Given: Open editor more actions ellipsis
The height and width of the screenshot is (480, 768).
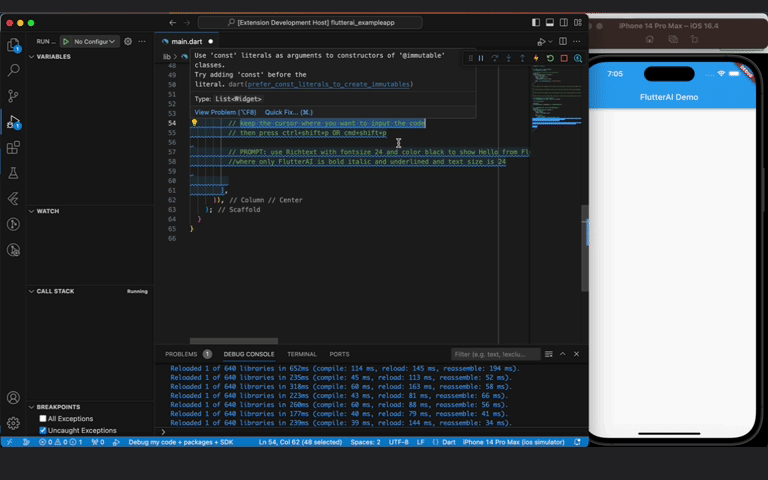Looking at the screenshot, I should coord(576,42).
